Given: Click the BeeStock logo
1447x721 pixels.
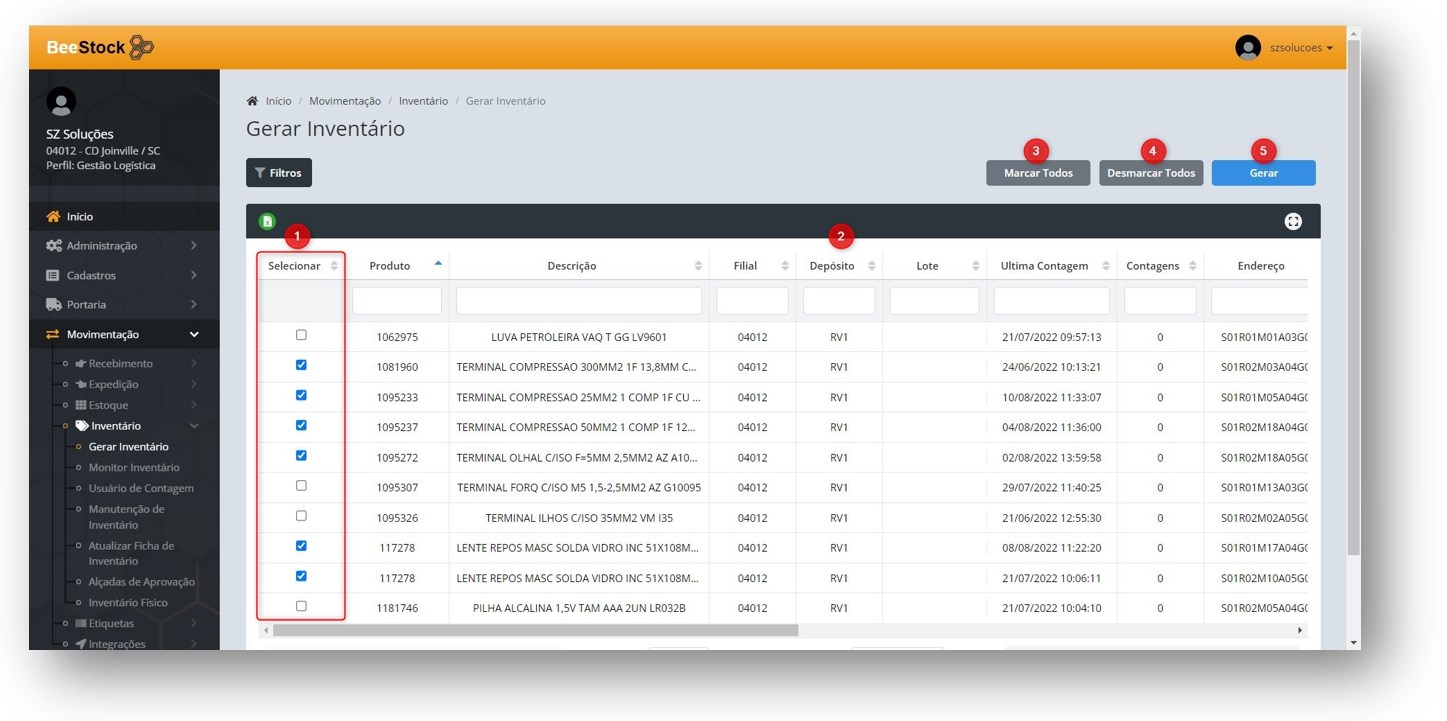Looking at the screenshot, I should [100, 48].
